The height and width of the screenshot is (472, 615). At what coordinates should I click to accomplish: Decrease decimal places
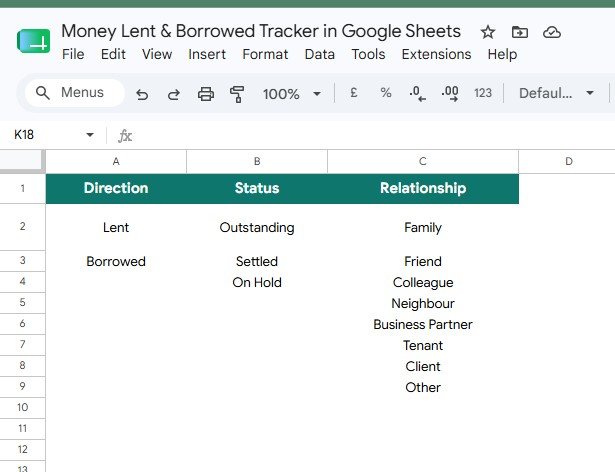[417, 94]
